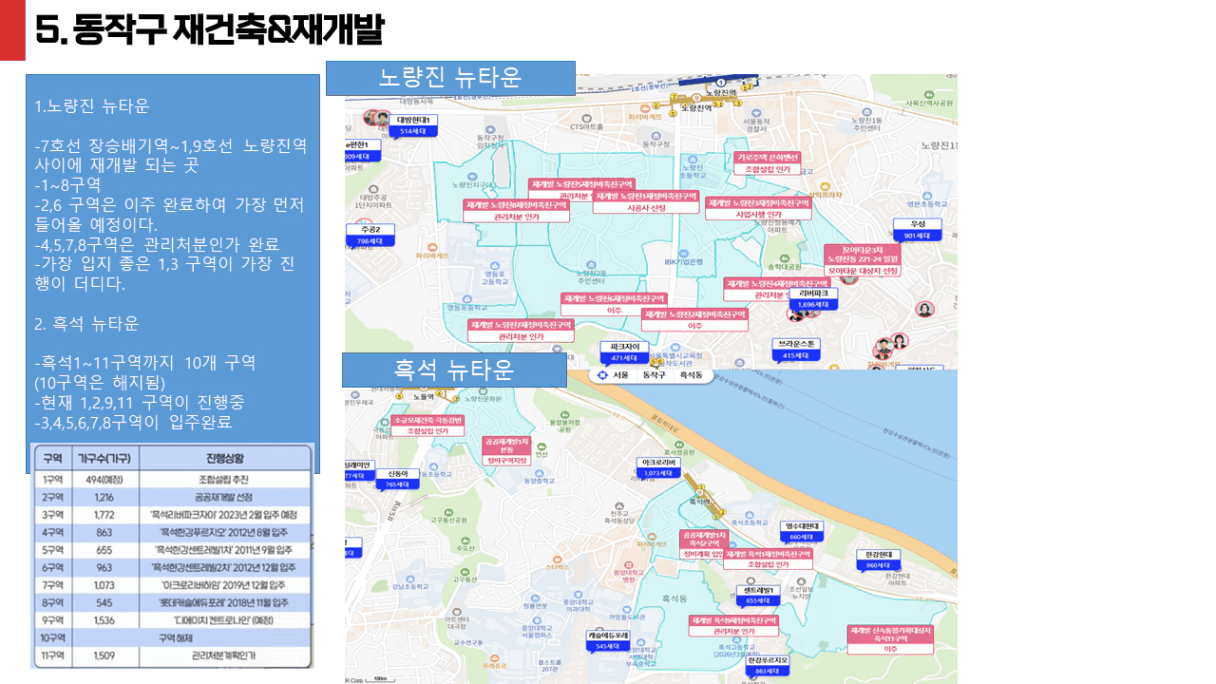The width and height of the screenshot is (1216, 684).
Task: Click the table cell value 1,536
Action: [103, 620]
